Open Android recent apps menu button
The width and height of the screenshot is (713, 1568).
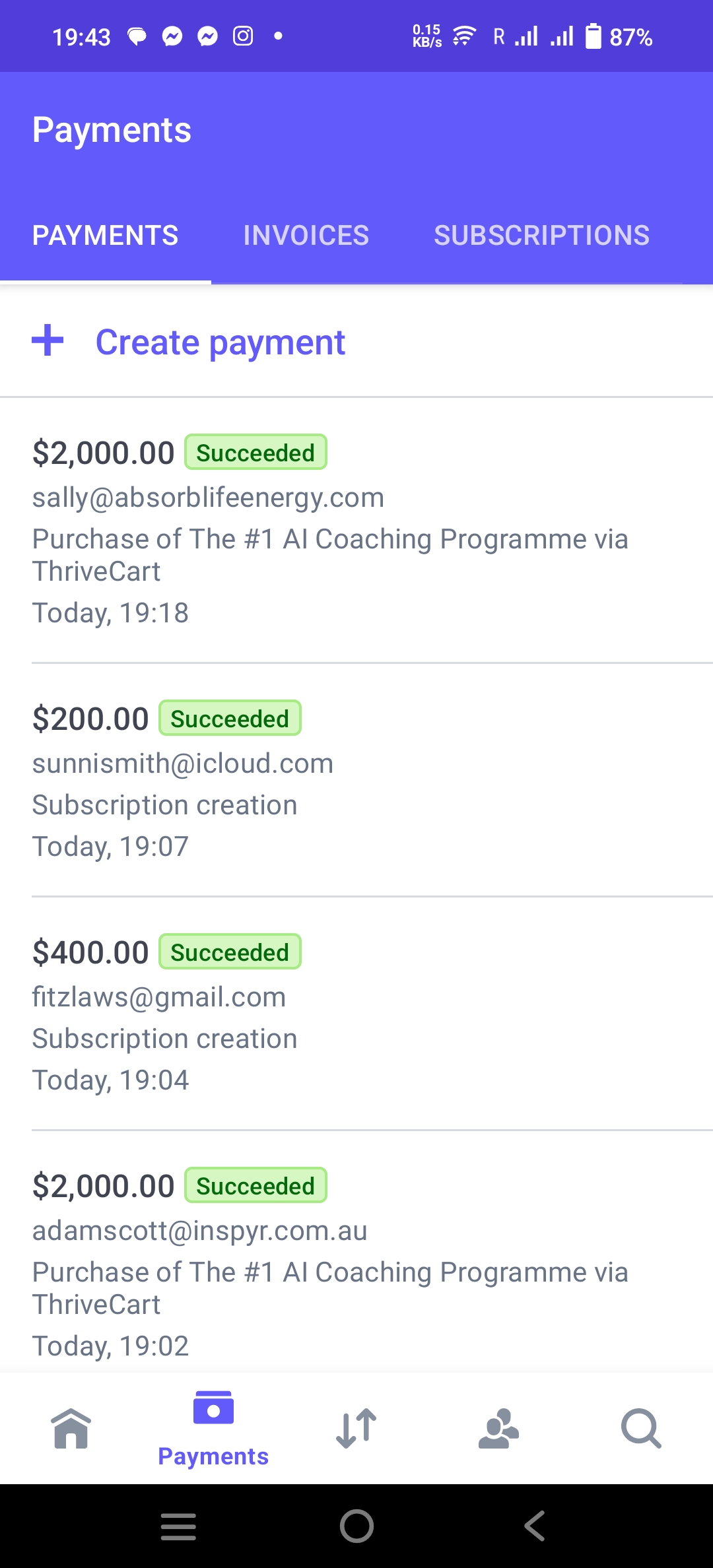pos(178,1526)
